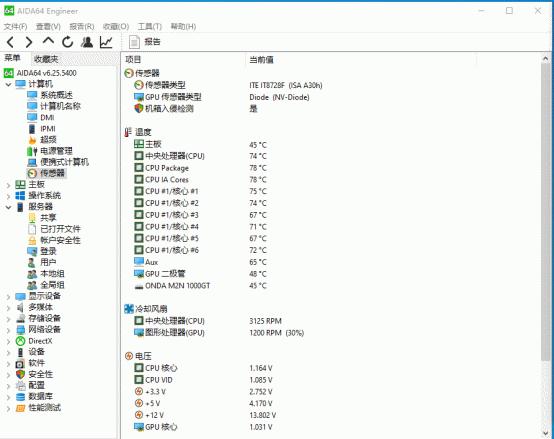
Task: Select the 3125 RPM fan value
Action: tap(265, 321)
